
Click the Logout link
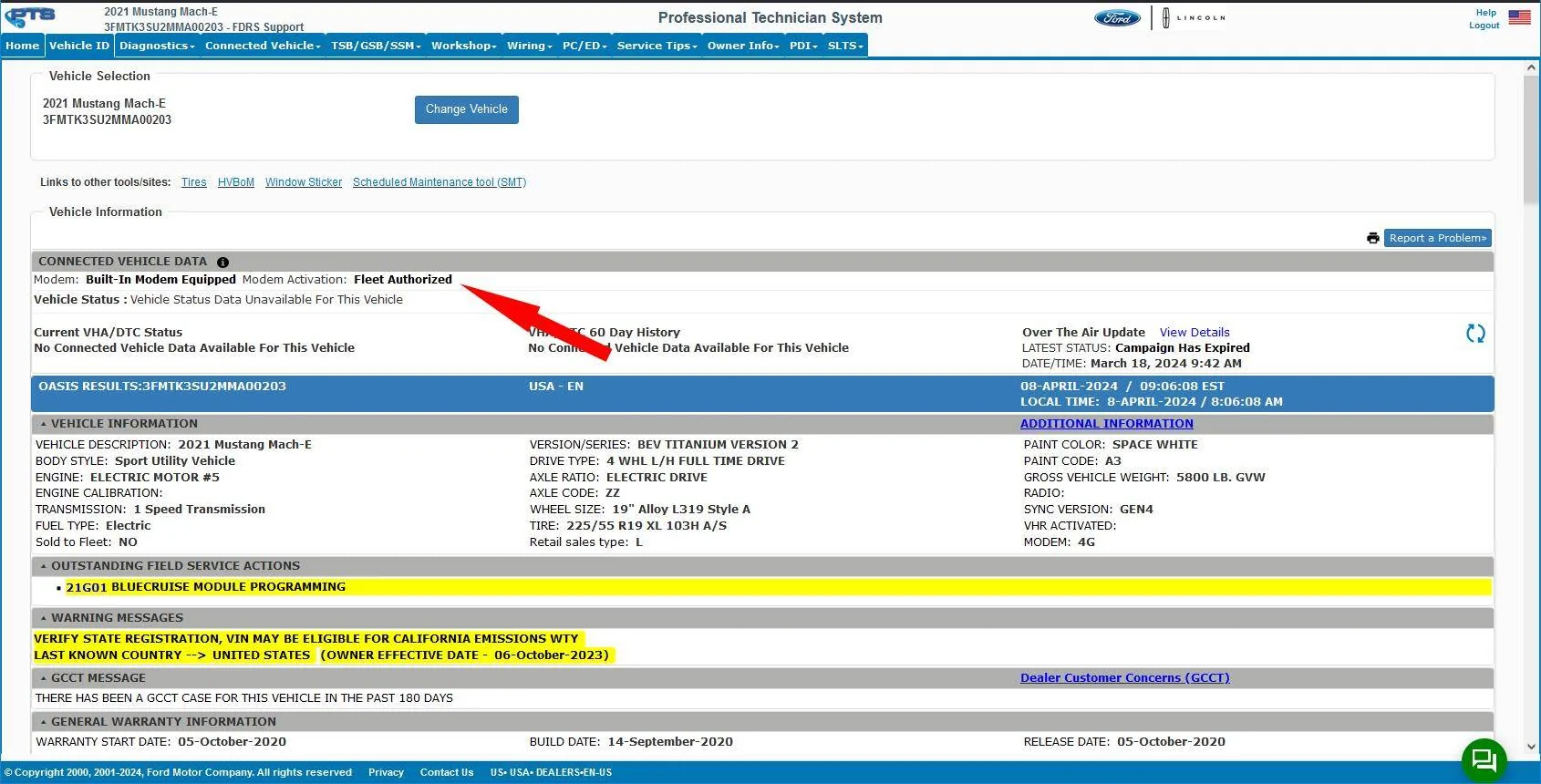(x=1484, y=26)
